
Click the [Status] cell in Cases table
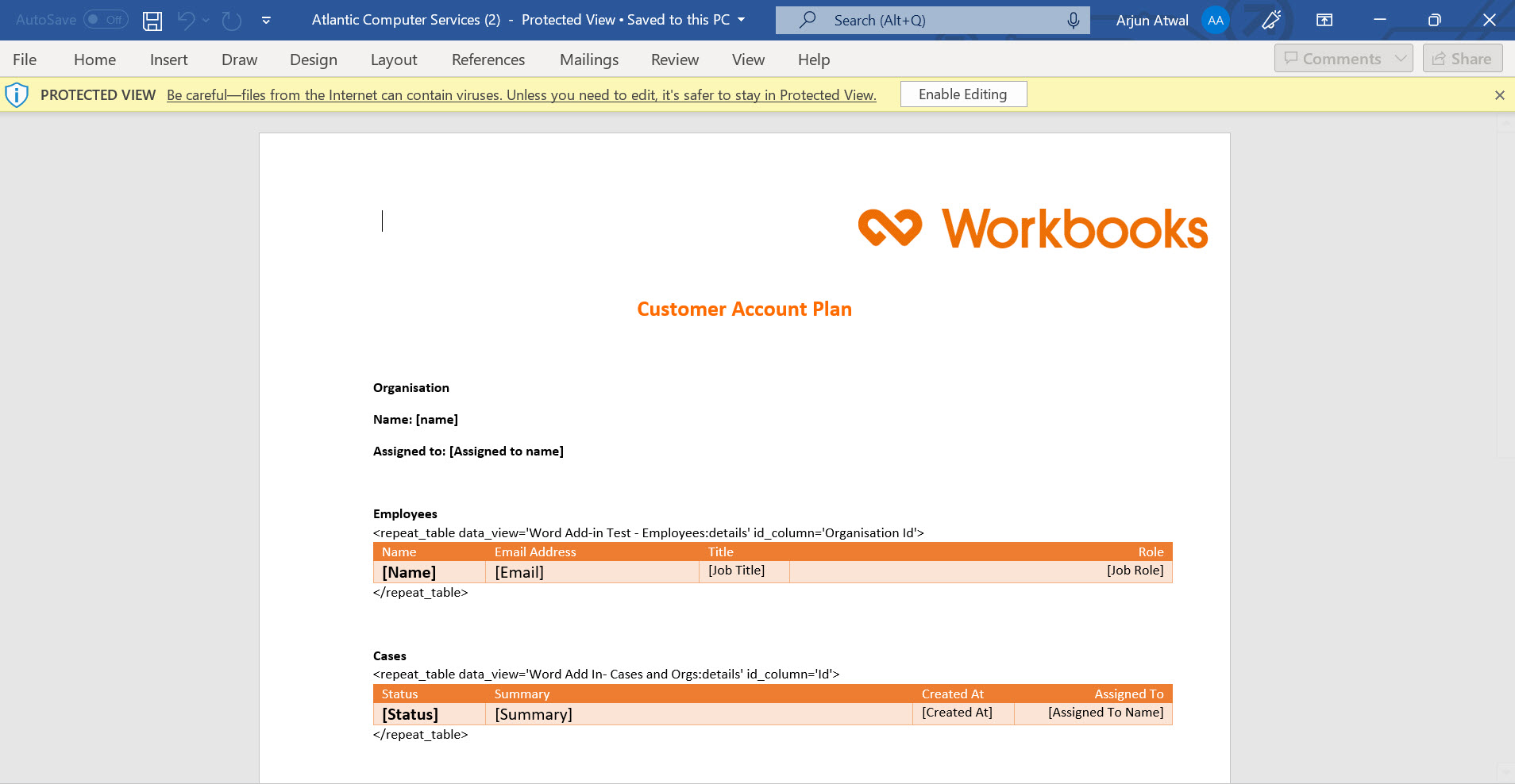[x=430, y=714]
